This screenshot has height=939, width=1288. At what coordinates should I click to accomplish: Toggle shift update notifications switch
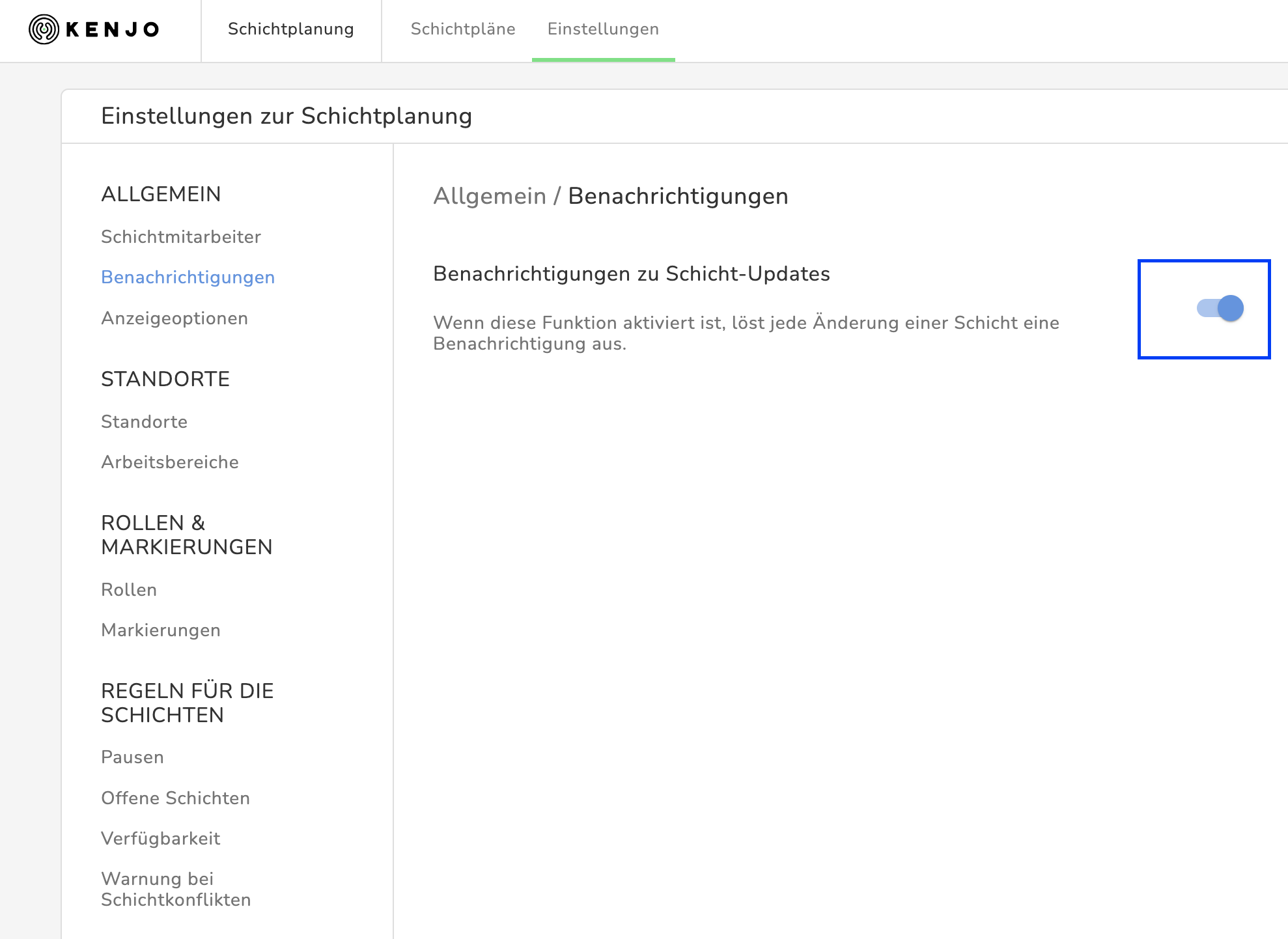pos(1220,308)
